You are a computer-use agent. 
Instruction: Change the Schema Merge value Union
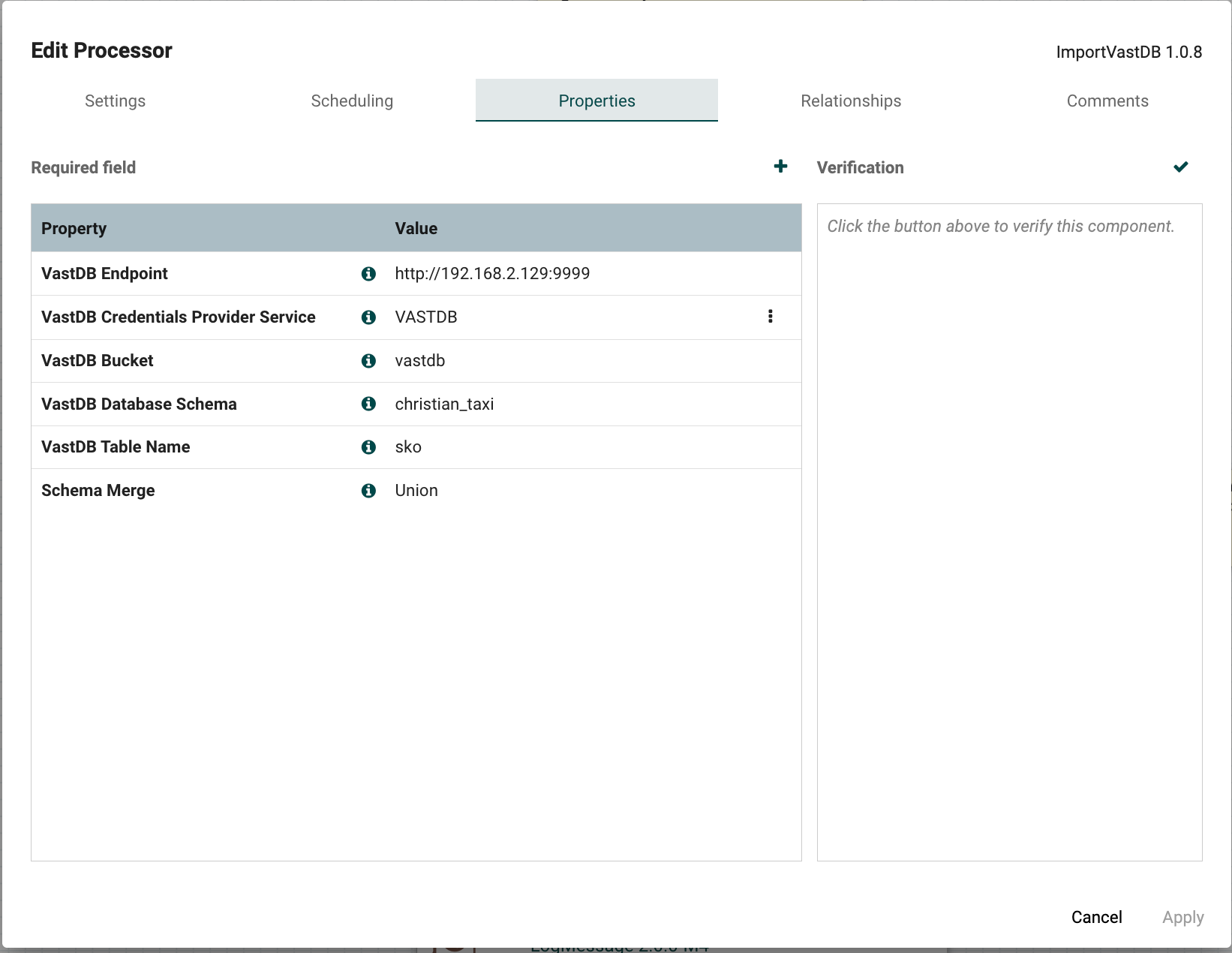pyautogui.click(x=416, y=491)
